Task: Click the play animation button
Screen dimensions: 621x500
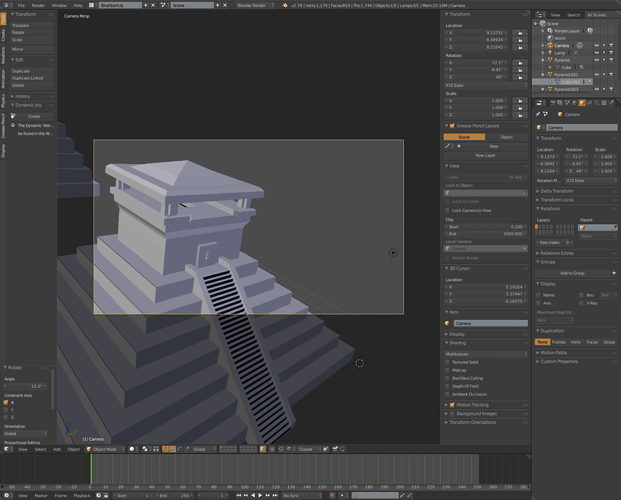Action: coord(260,495)
